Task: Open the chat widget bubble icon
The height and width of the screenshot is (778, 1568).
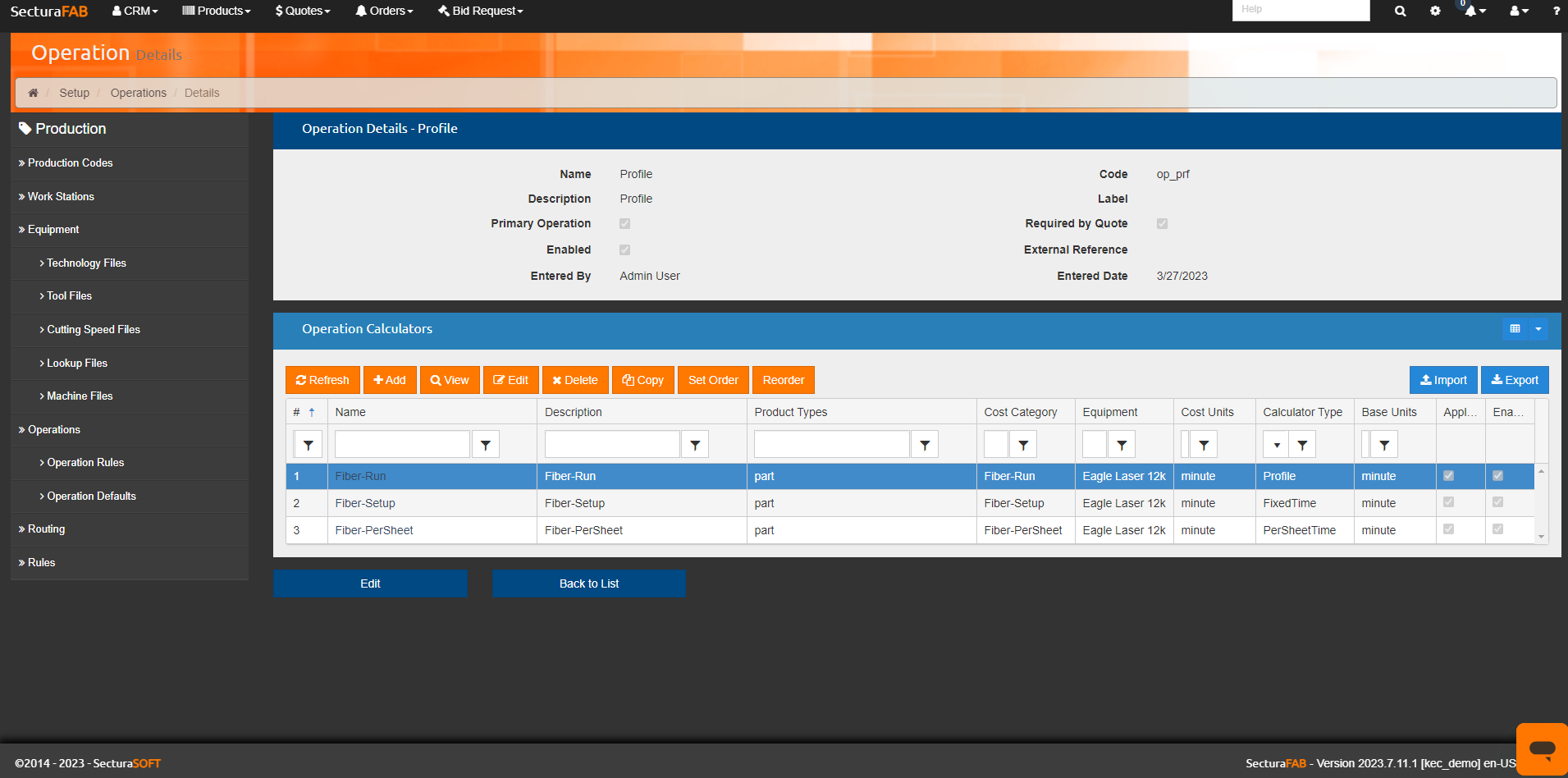Action: (1542, 748)
